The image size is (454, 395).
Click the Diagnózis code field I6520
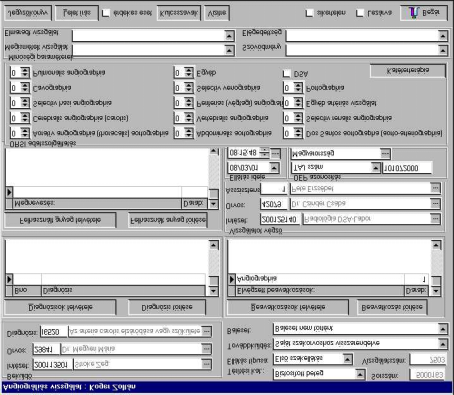54,331
